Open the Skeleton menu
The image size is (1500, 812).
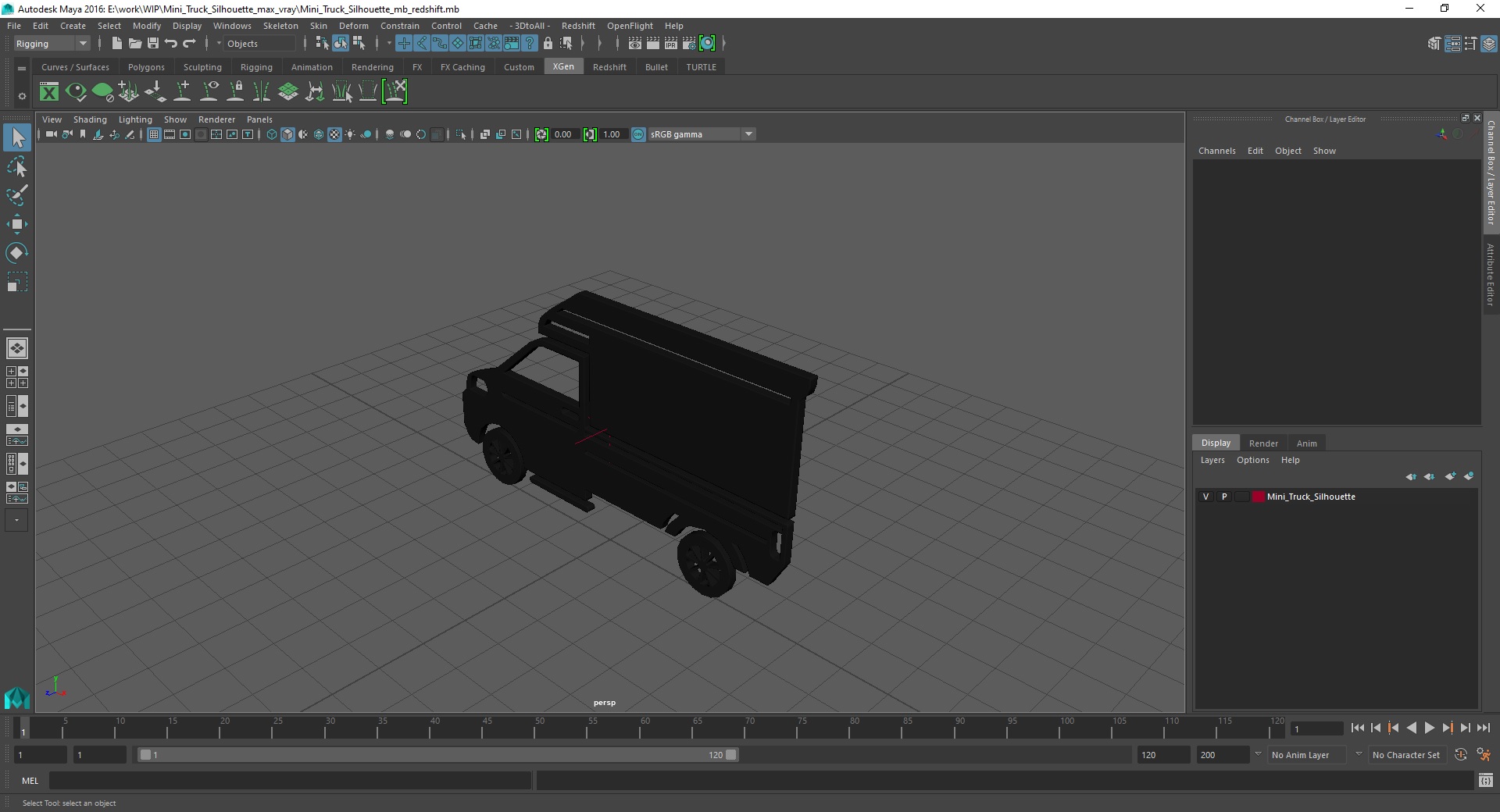(280, 26)
